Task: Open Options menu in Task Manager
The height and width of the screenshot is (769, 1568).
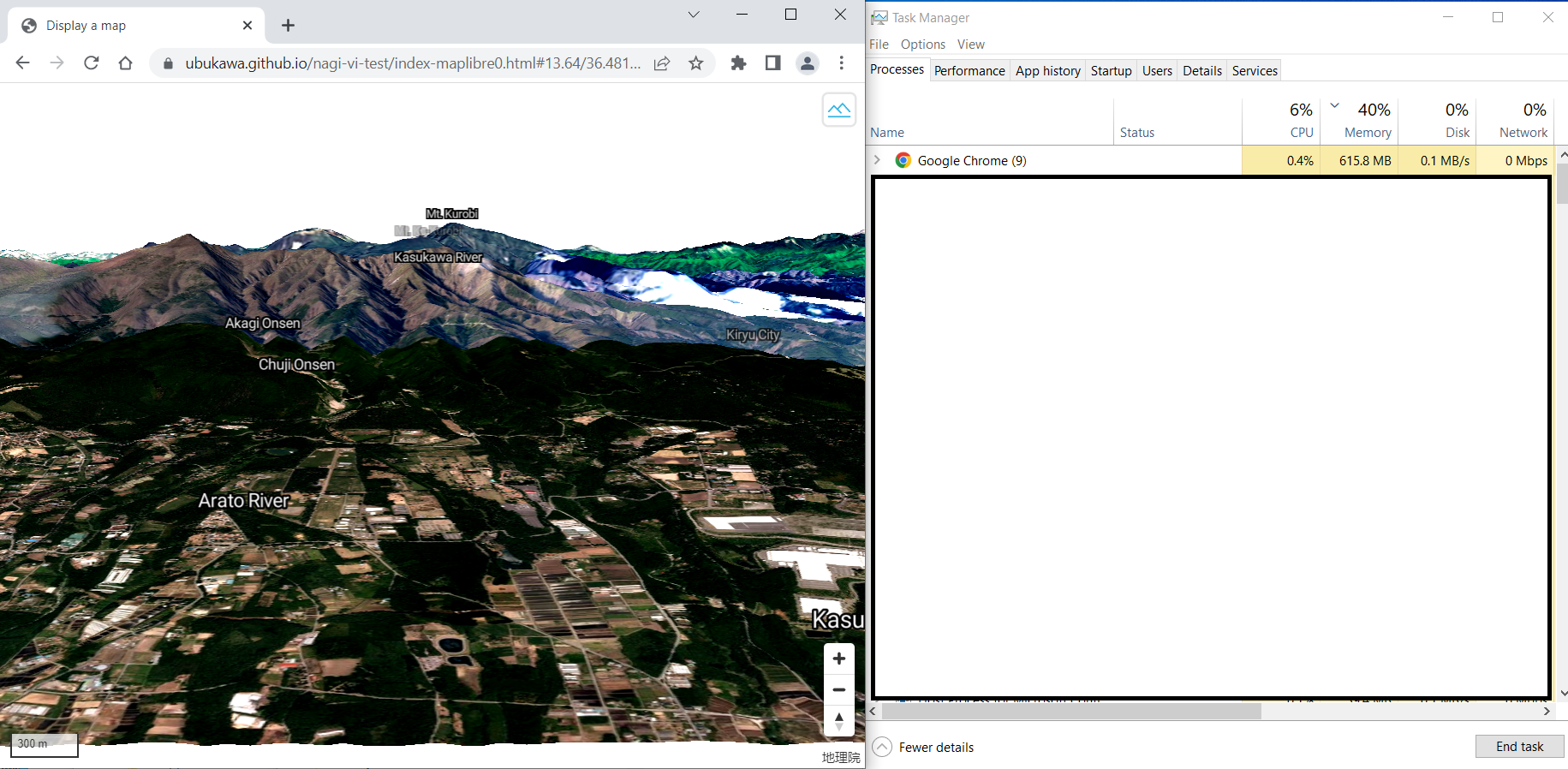Action: point(923,45)
